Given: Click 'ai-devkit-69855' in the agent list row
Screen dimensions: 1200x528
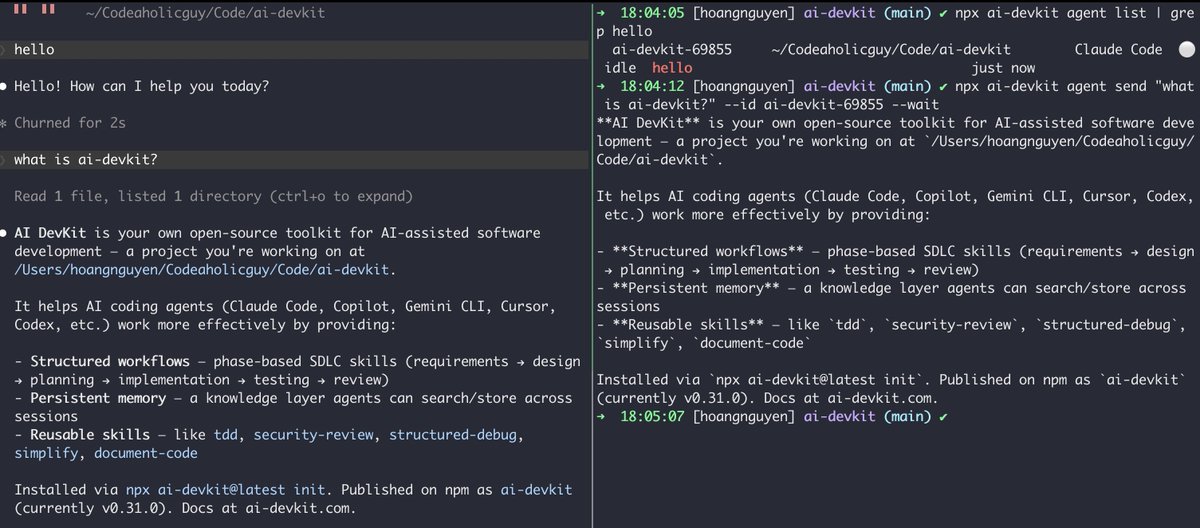Looking at the screenshot, I should (x=672, y=49).
